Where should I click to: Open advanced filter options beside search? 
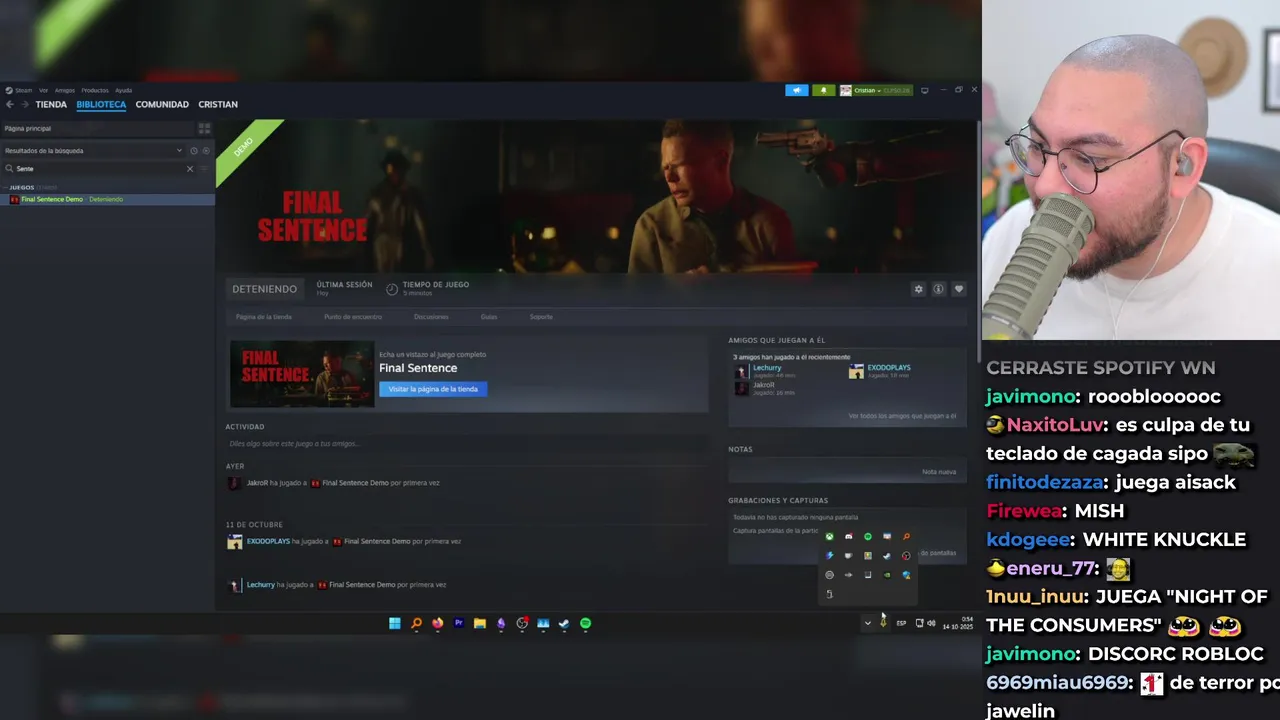(205, 168)
